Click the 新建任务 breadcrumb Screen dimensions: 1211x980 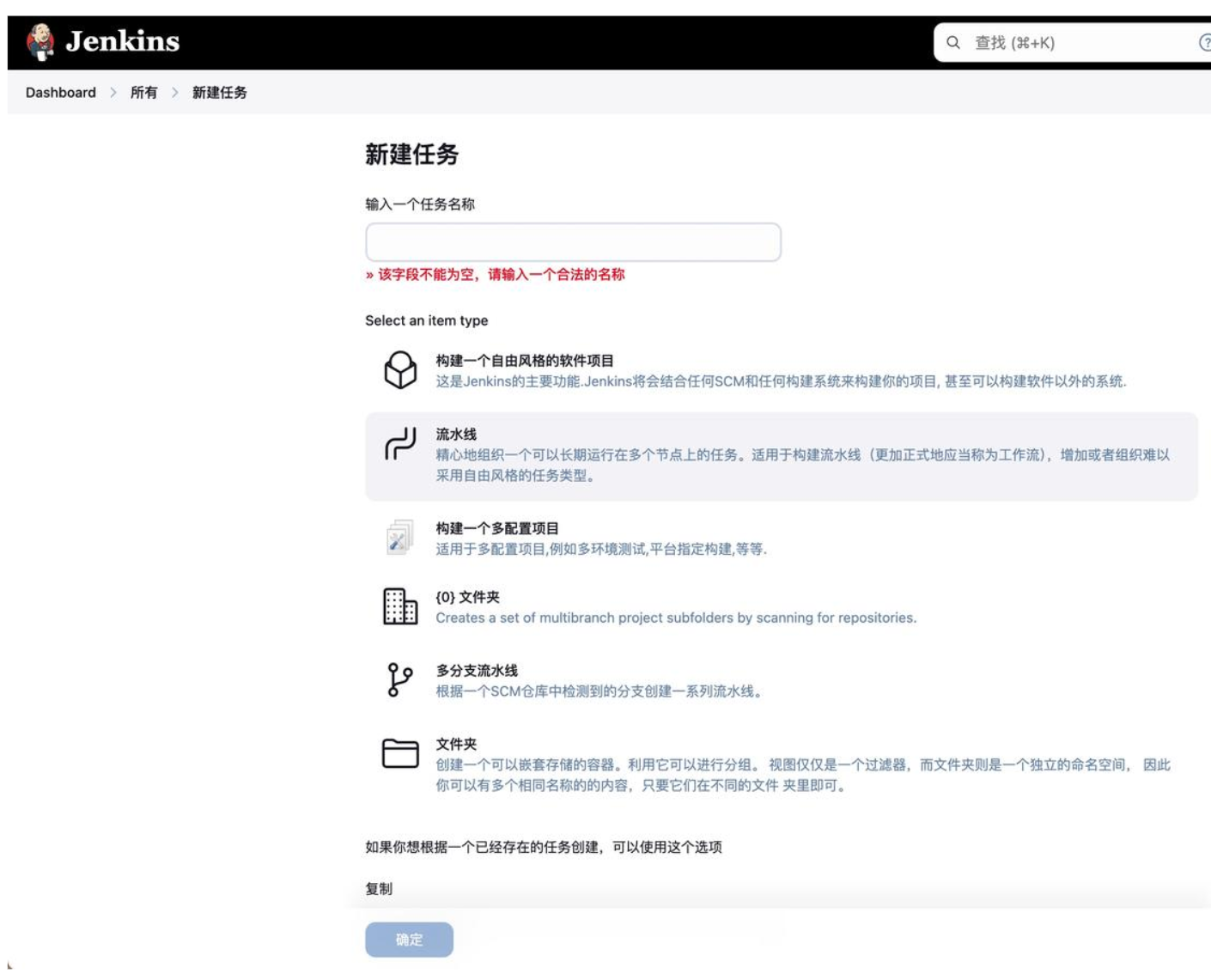pyautogui.click(x=220, y=92)
